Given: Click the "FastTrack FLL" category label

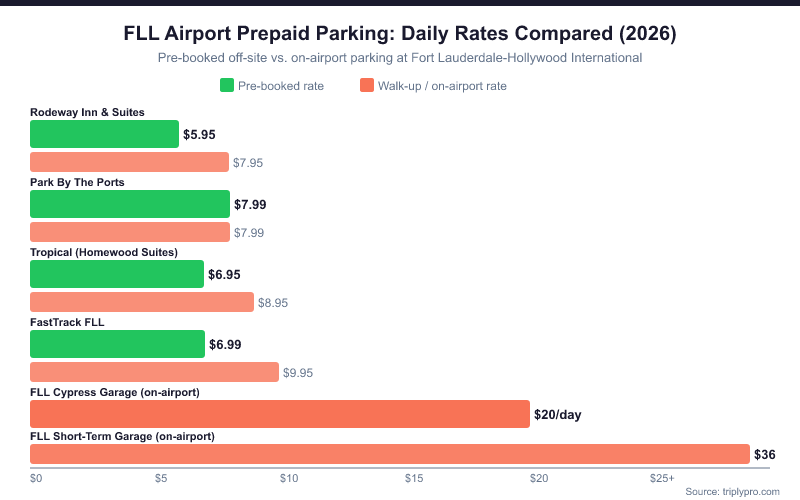Looking at the screenshot, I should tap(67, 322).
